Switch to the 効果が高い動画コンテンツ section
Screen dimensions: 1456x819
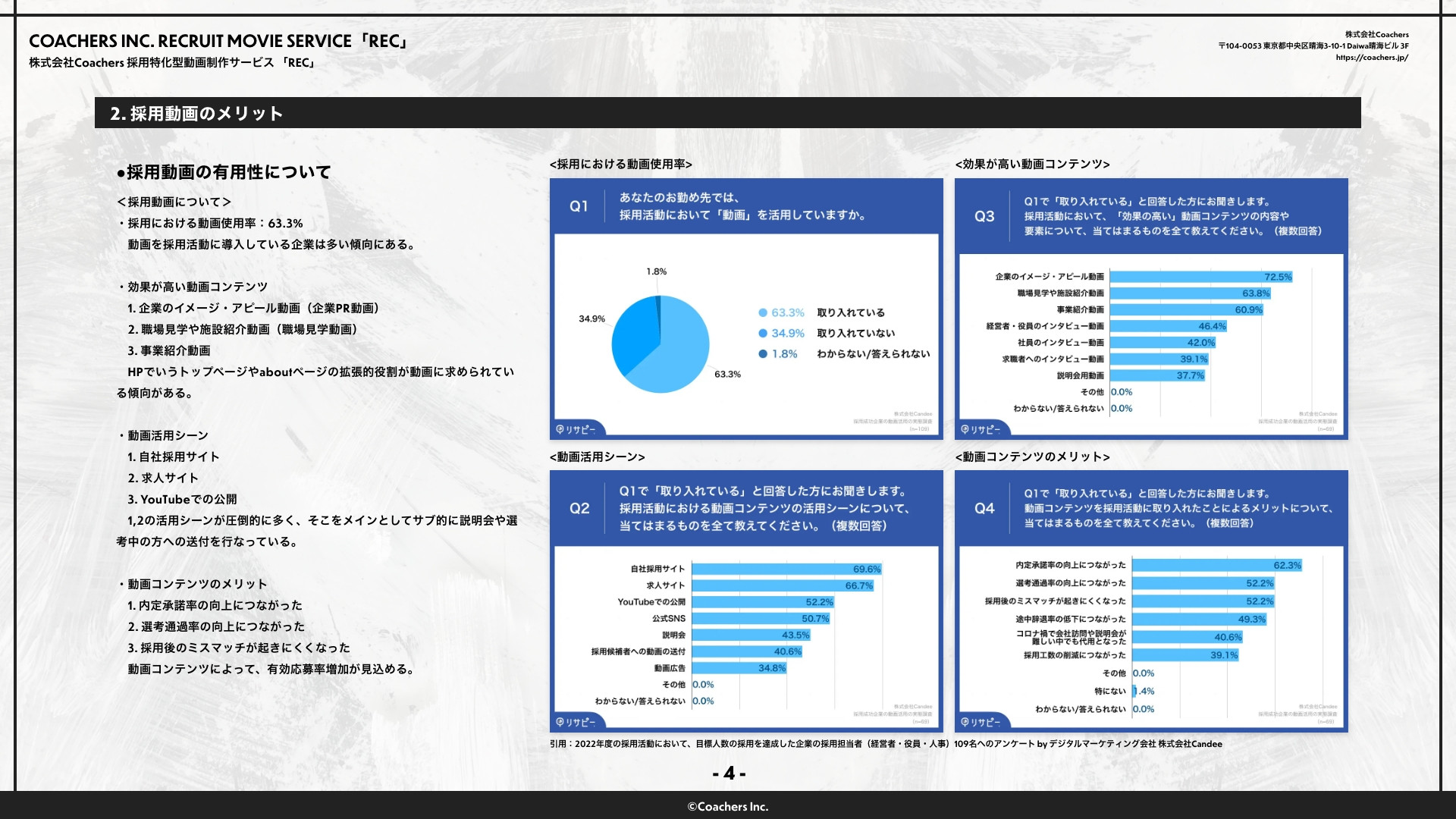pos(1033,164)
